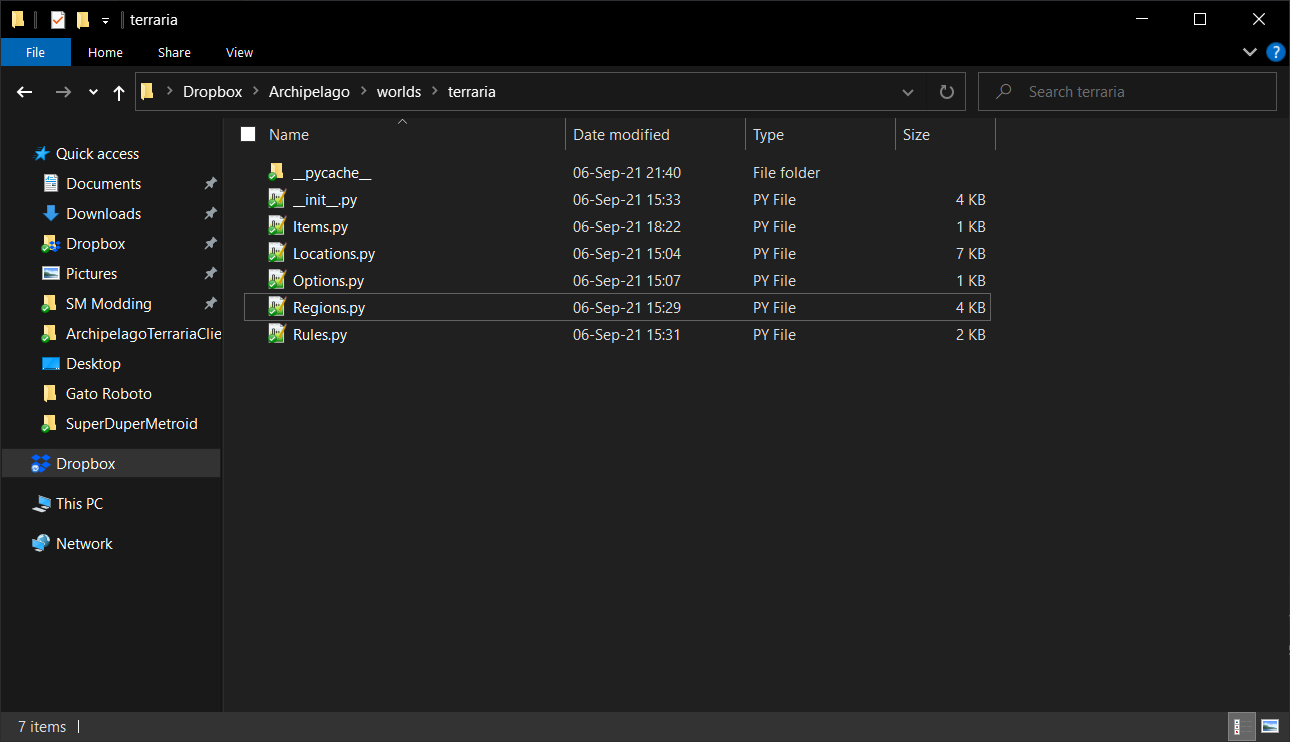Switch to details view on status bar
1290x742 pixels.
pyautogui.click(x=1241, y=726)
